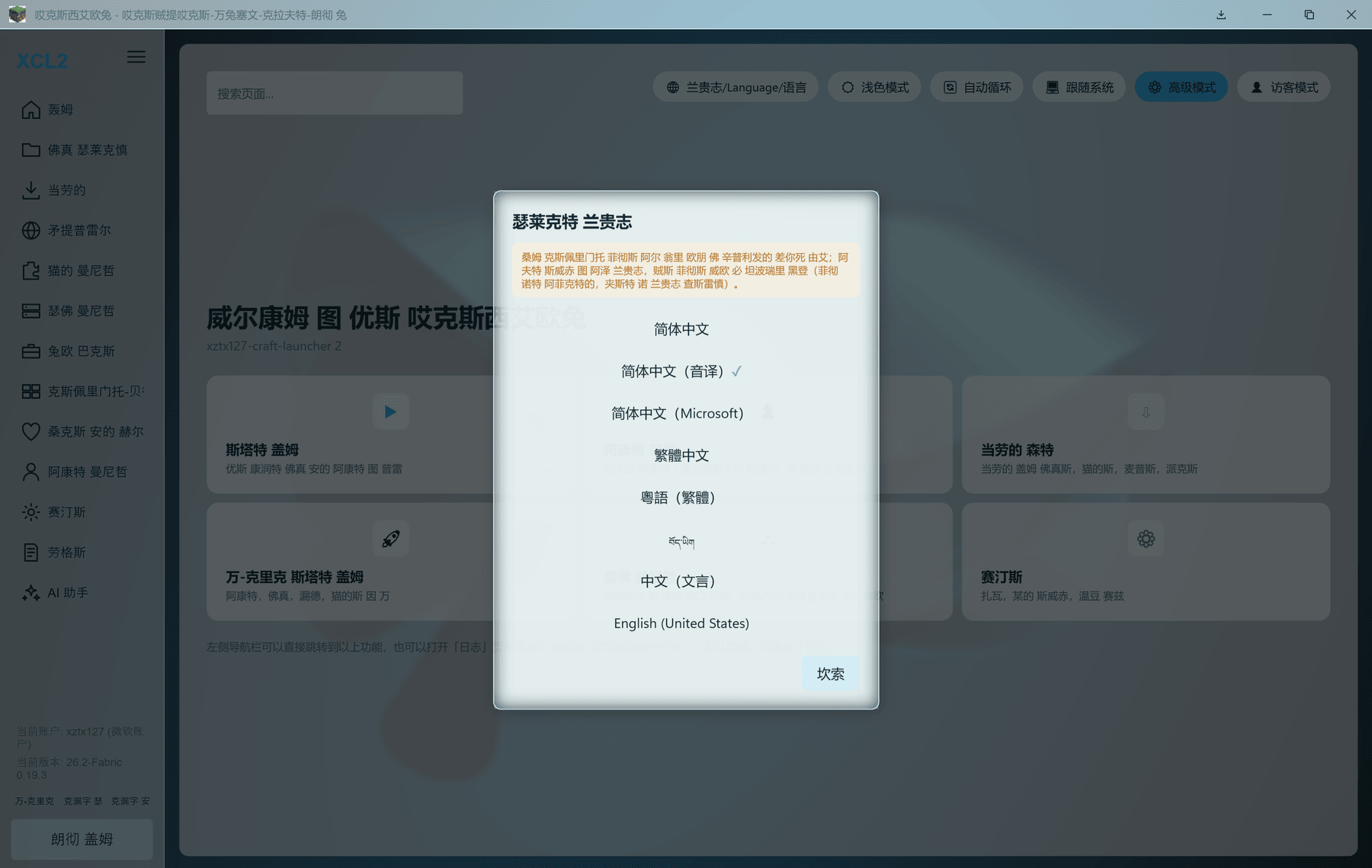Click the XCL2 logo
1372x868 pixels.
click(x=42, y=61)
